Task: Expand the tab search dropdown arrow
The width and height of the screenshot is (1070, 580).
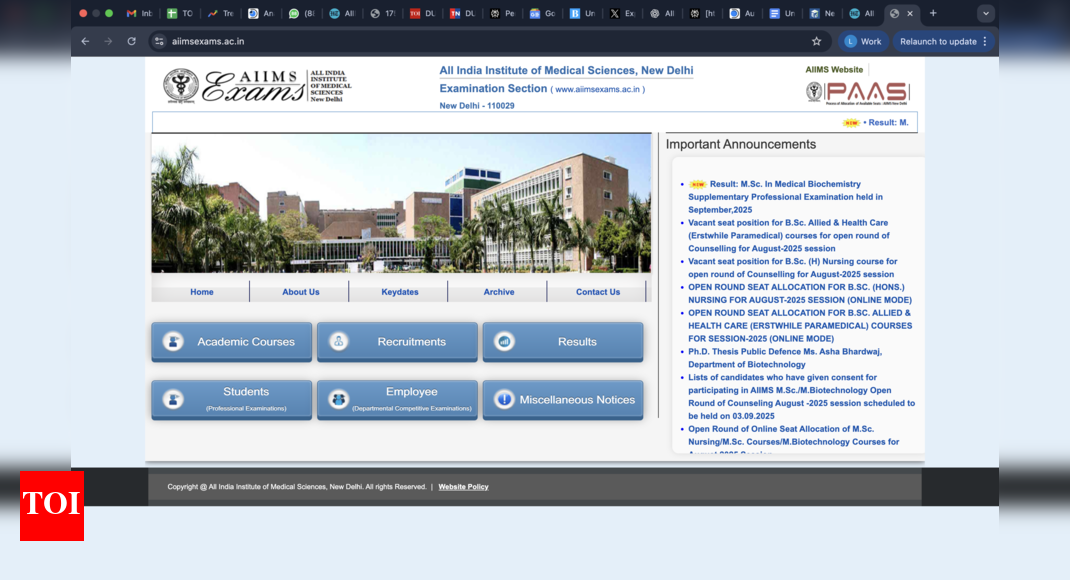Action: [986, 13]
